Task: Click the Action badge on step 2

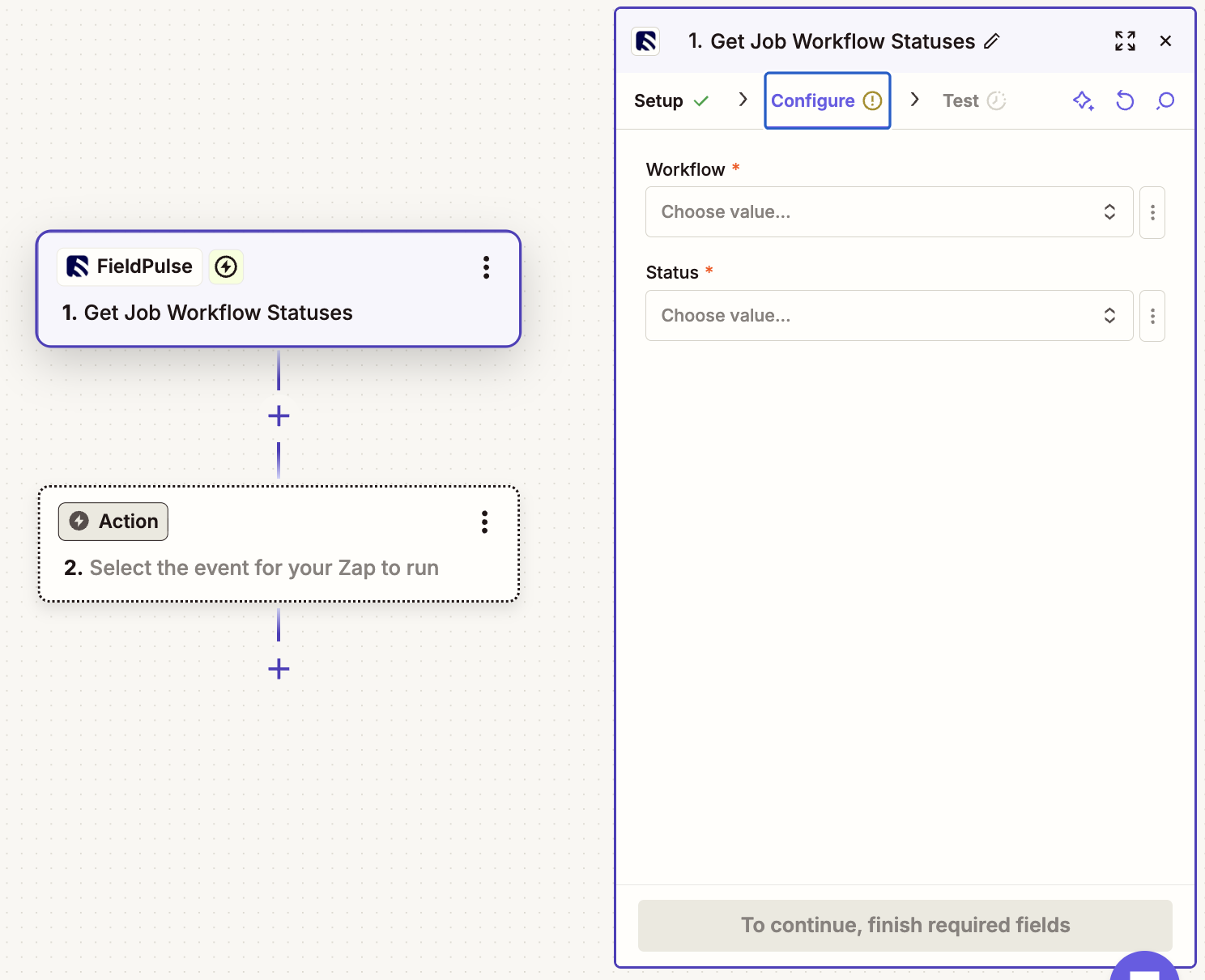Action: [x=113, y=522]
